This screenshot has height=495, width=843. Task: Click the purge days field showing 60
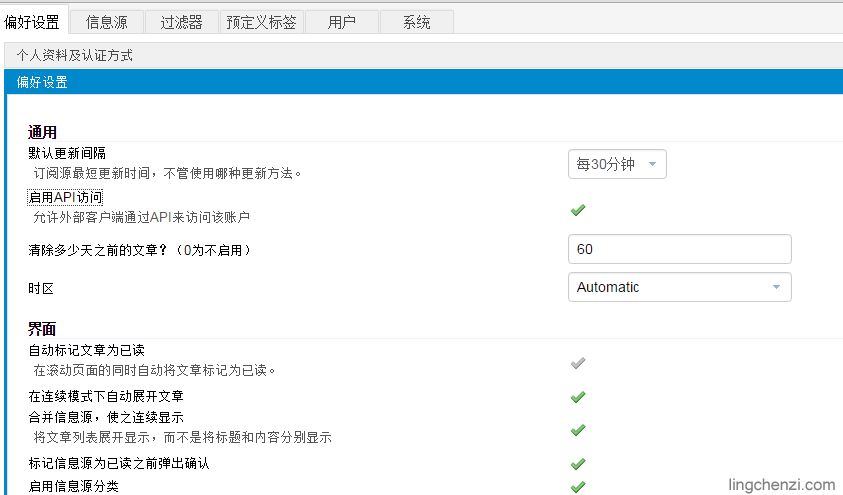coord(679,249)
